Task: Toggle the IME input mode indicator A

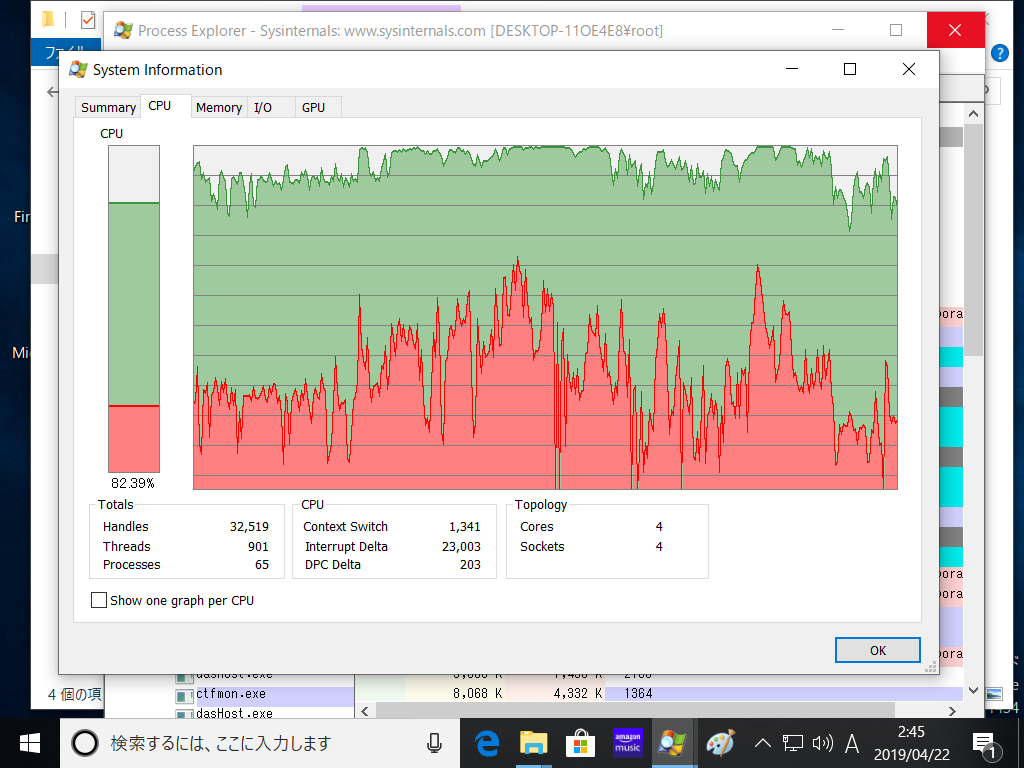Action: [852, 743]
